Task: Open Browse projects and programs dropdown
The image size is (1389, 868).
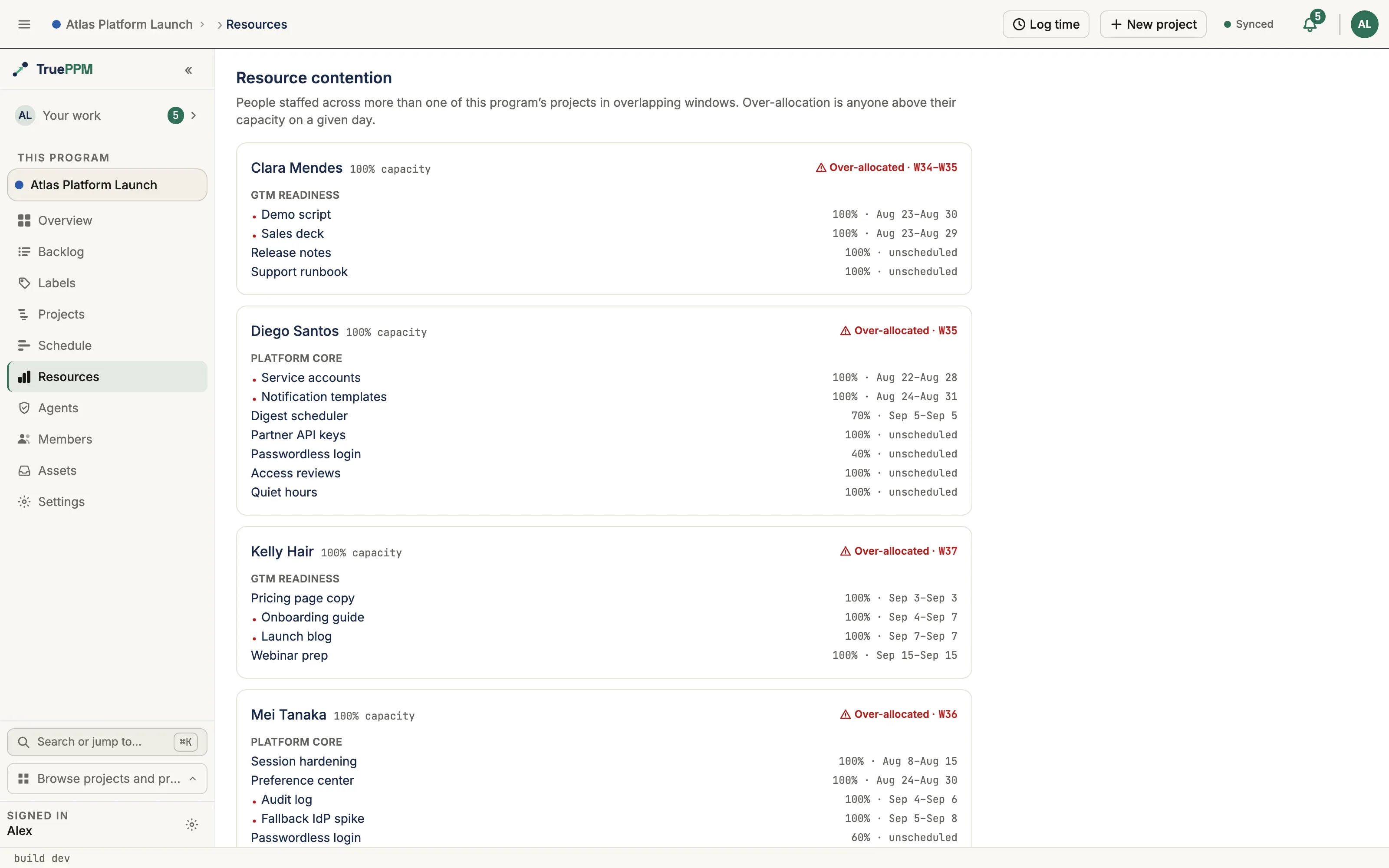Action: click(107, 779)
